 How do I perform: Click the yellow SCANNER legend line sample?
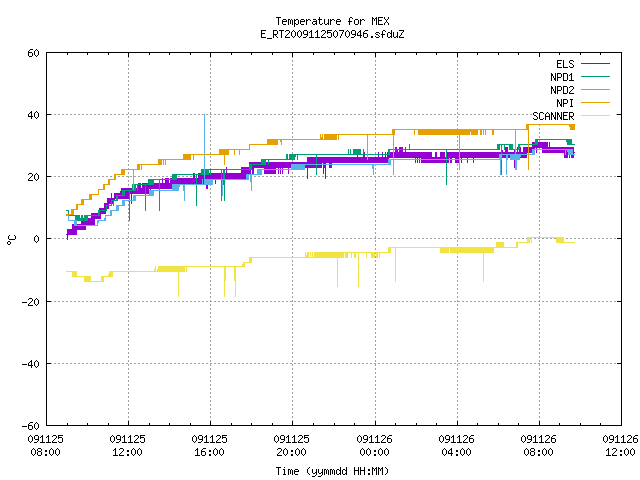click(595, 116)
